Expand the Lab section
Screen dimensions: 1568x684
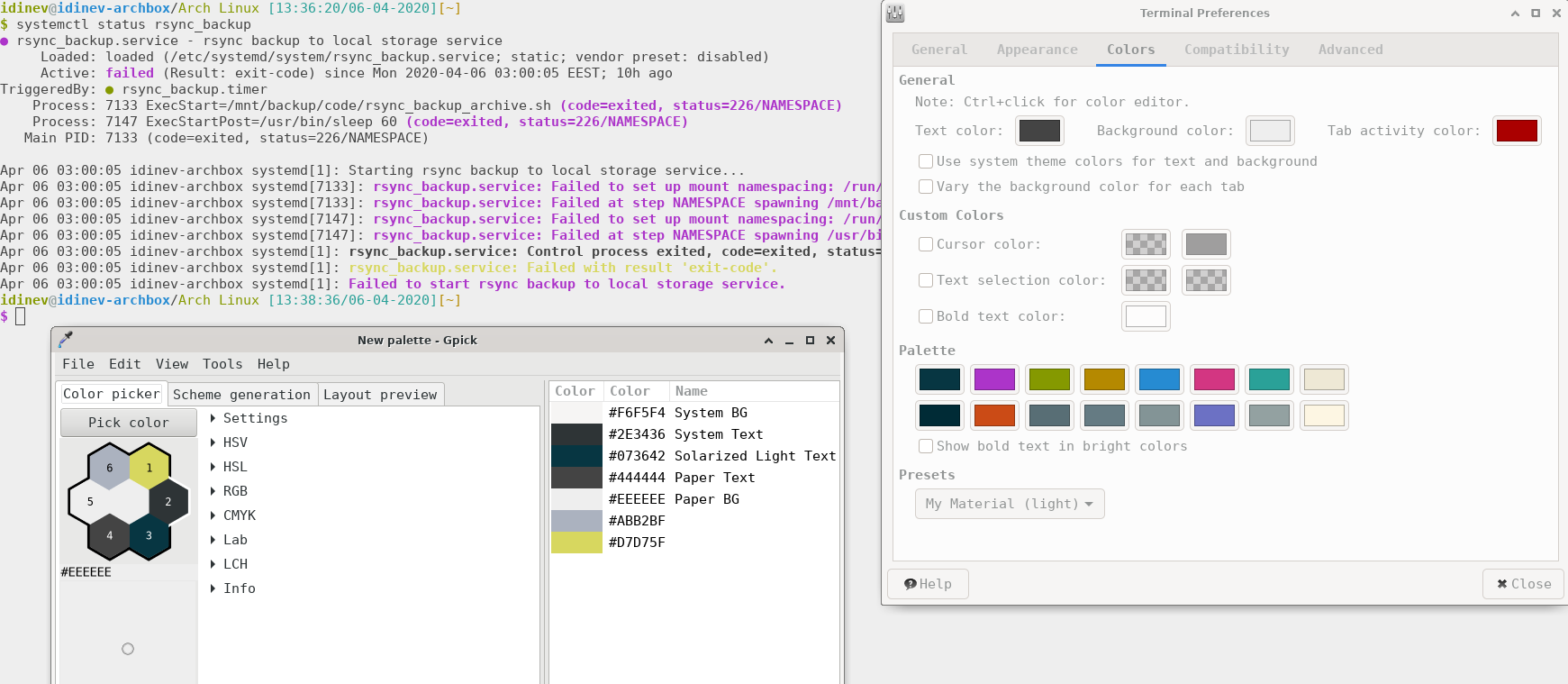tap(213, 540)
